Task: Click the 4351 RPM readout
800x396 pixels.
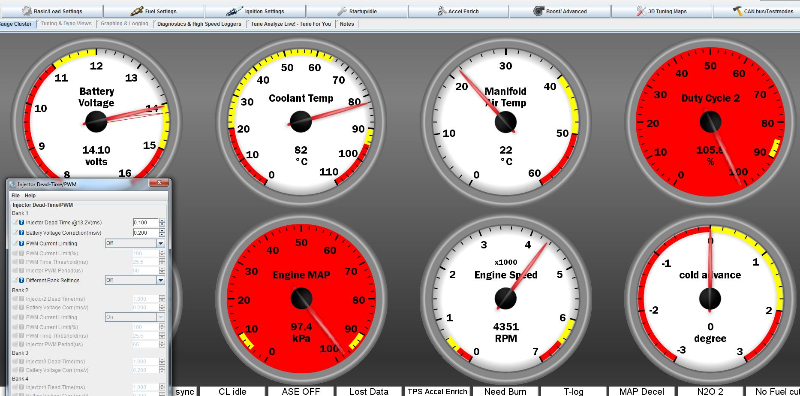Action: tap(506, 332)
